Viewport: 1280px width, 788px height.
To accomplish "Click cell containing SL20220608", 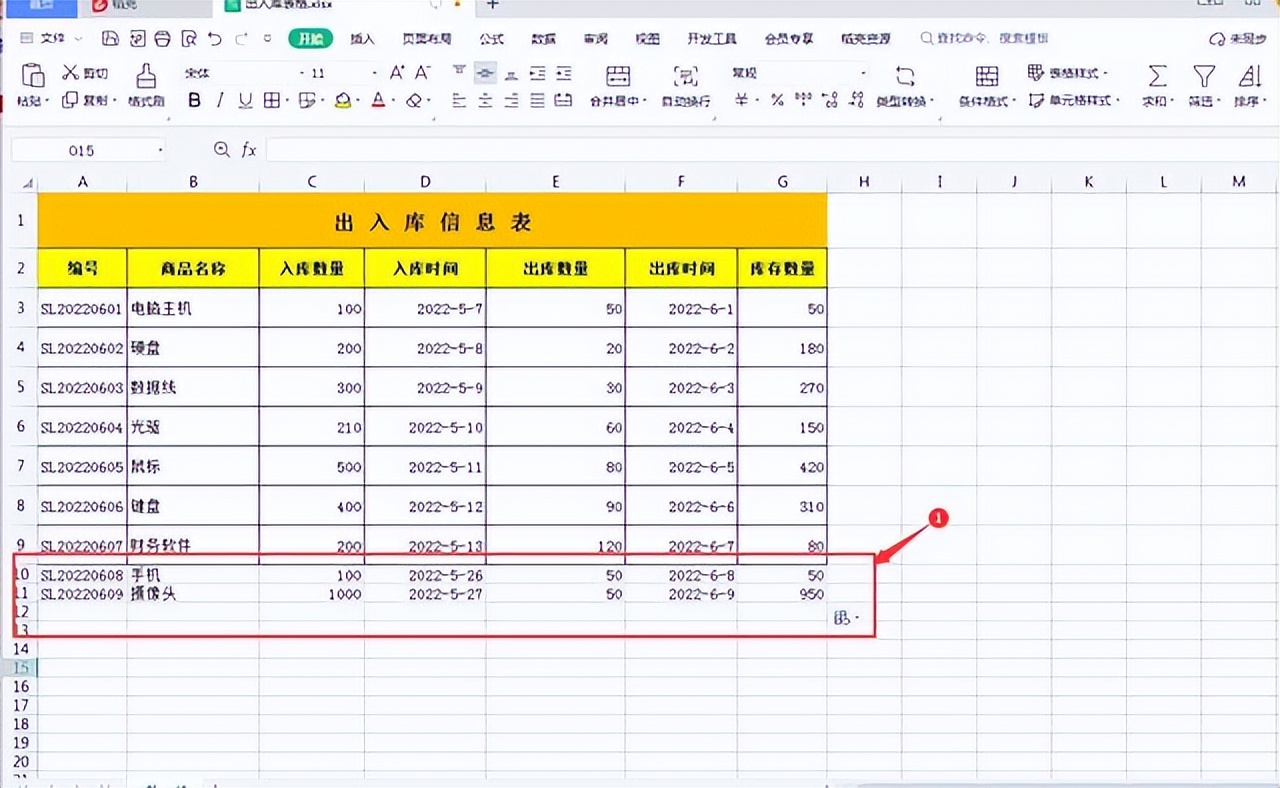I will tap(82, 575).
